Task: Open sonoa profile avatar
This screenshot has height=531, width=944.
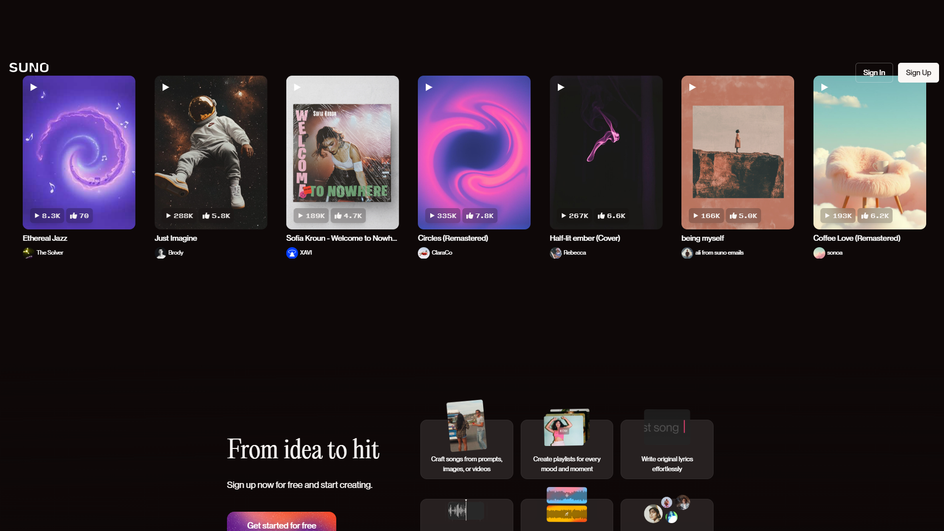Action: click(819, 253)
